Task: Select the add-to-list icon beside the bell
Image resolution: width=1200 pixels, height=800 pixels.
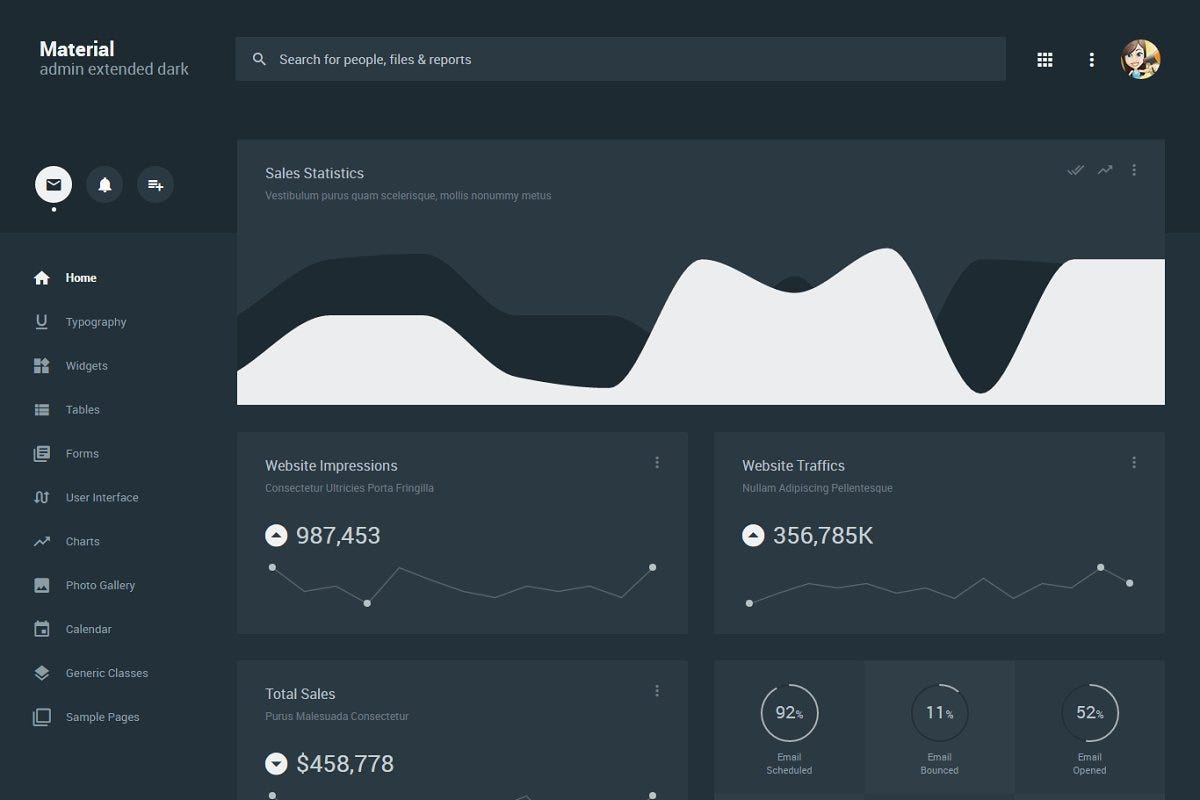Action: (155, 184)
